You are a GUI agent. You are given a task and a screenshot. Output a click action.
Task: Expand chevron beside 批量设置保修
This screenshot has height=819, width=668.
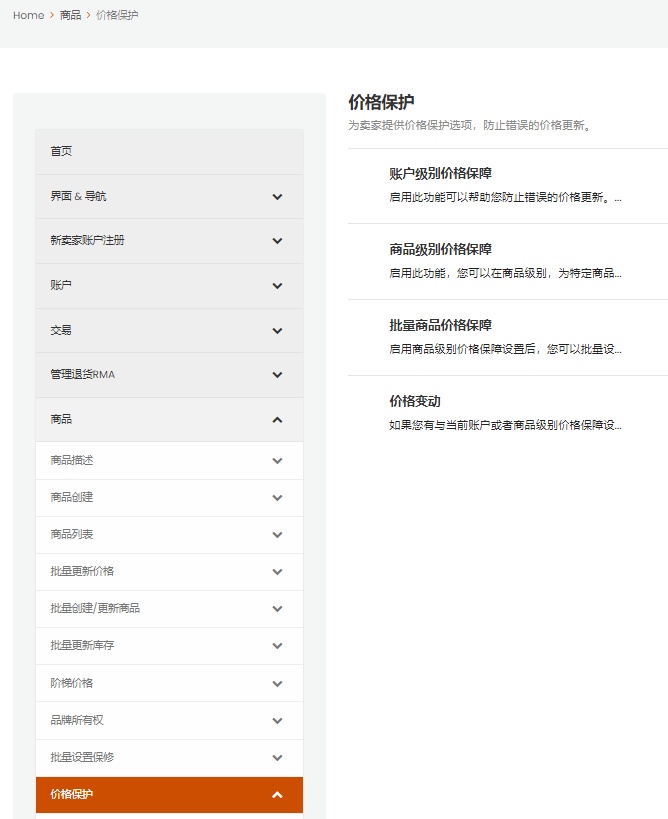tap(277, 758)
